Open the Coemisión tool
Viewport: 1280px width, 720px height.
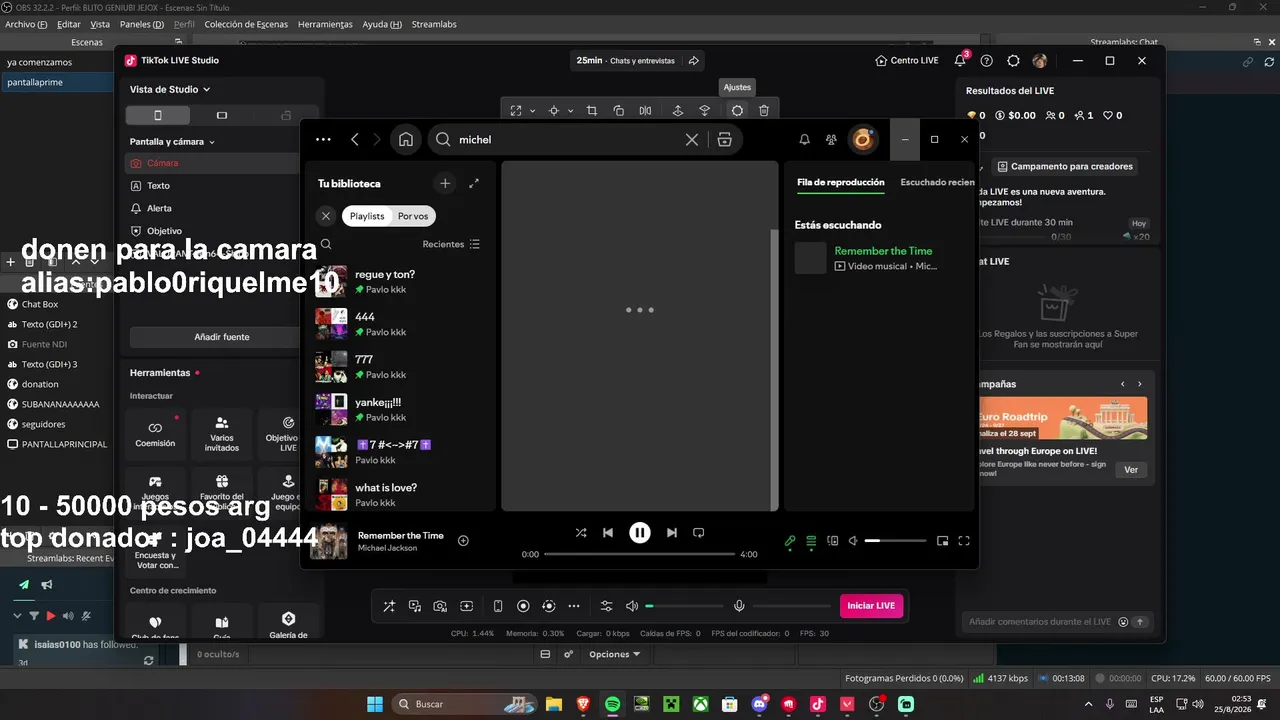155,434
